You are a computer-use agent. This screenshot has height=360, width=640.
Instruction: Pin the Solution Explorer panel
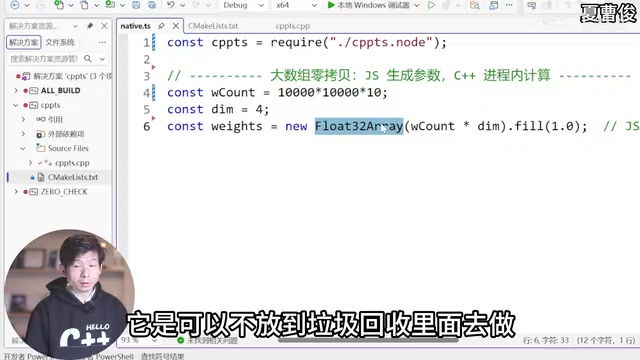pyautogui.click(x=90, y=26)
